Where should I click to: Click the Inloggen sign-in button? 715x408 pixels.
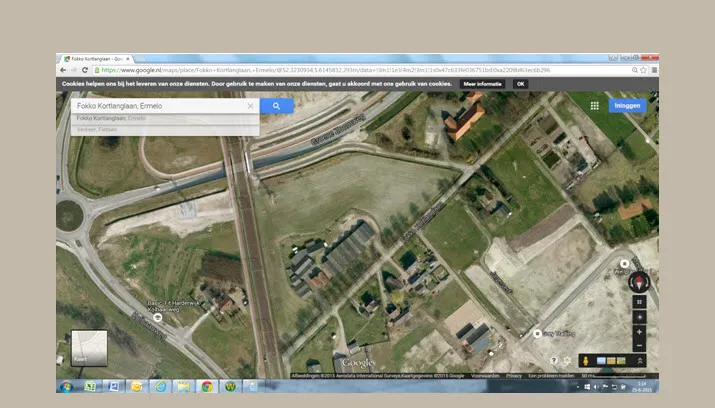coord(627,105)
